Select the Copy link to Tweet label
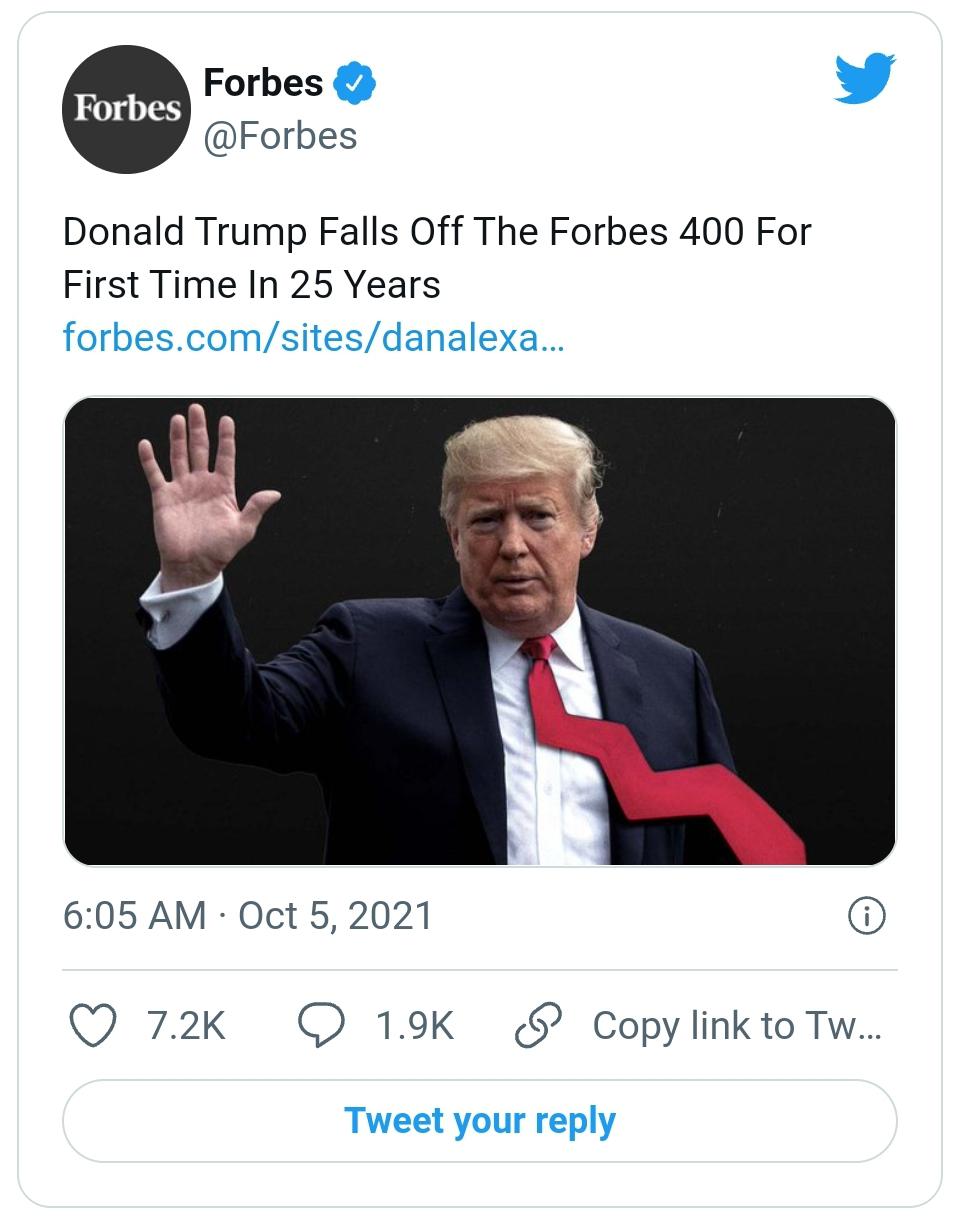This screenshot has width=962, height=1220. click(x=737, y=1026)
